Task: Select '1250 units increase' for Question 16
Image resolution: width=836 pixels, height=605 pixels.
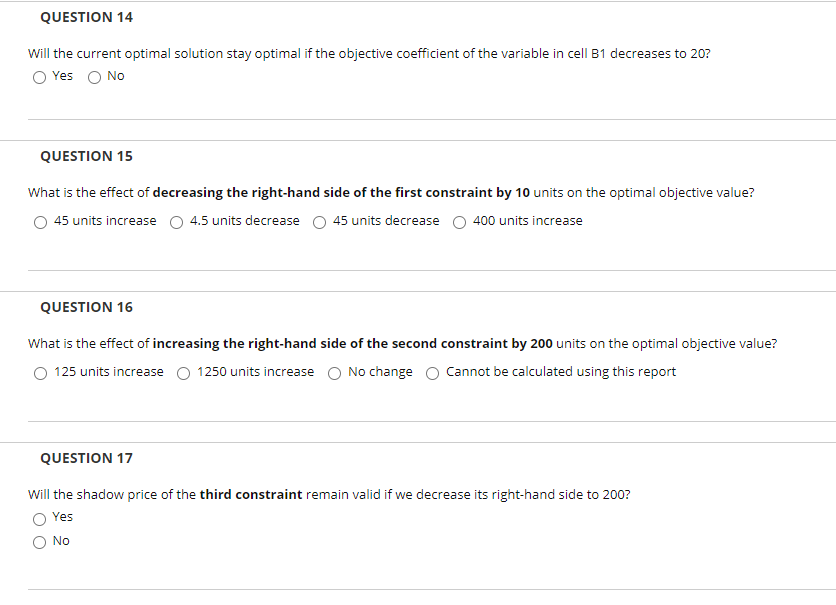Action: 183,372
